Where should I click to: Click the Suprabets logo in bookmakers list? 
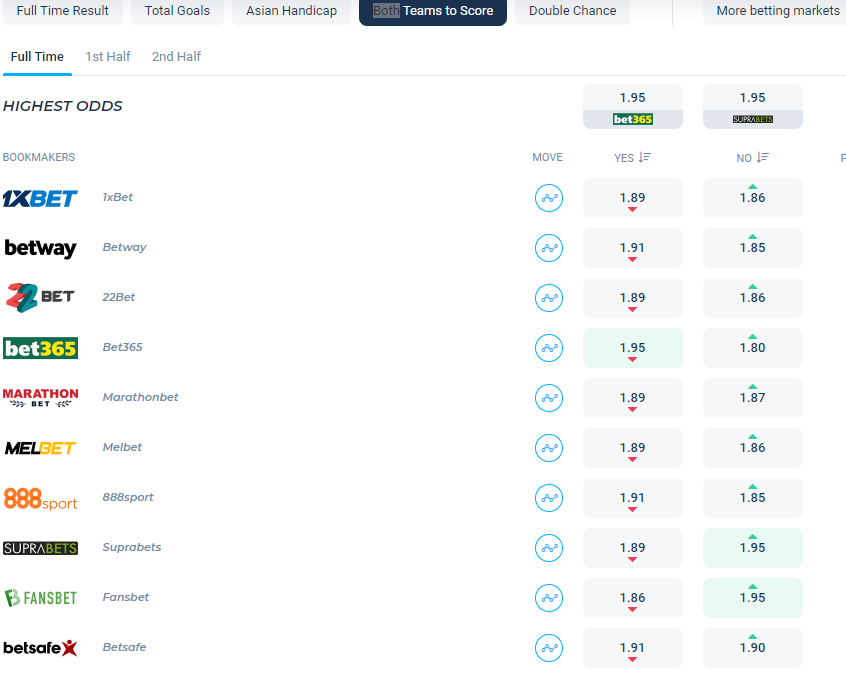pyautogui.click(x=40, y=548)
